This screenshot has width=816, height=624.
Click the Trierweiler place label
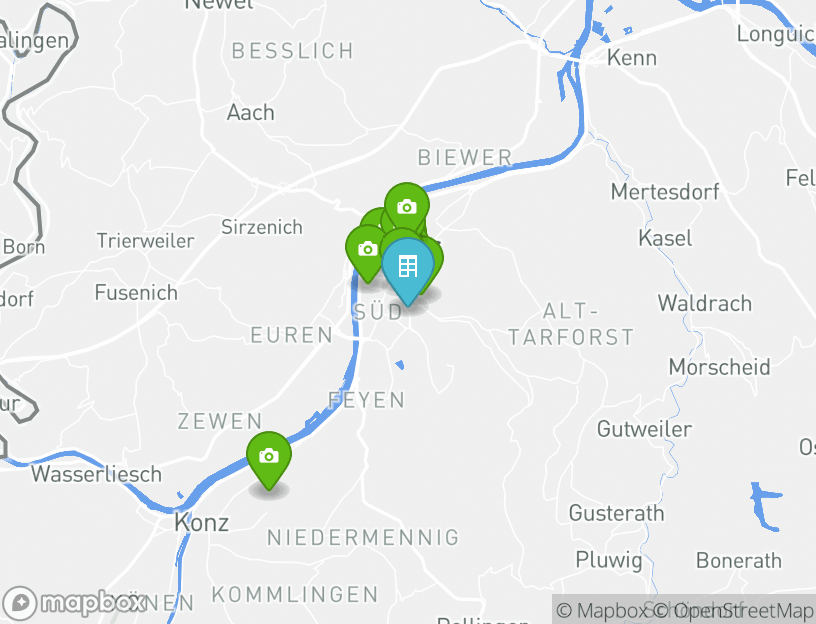pos(145,241)
